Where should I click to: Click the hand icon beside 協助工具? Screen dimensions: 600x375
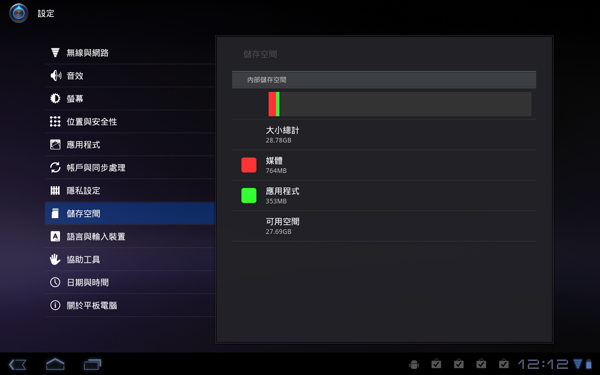coord(55,259)
